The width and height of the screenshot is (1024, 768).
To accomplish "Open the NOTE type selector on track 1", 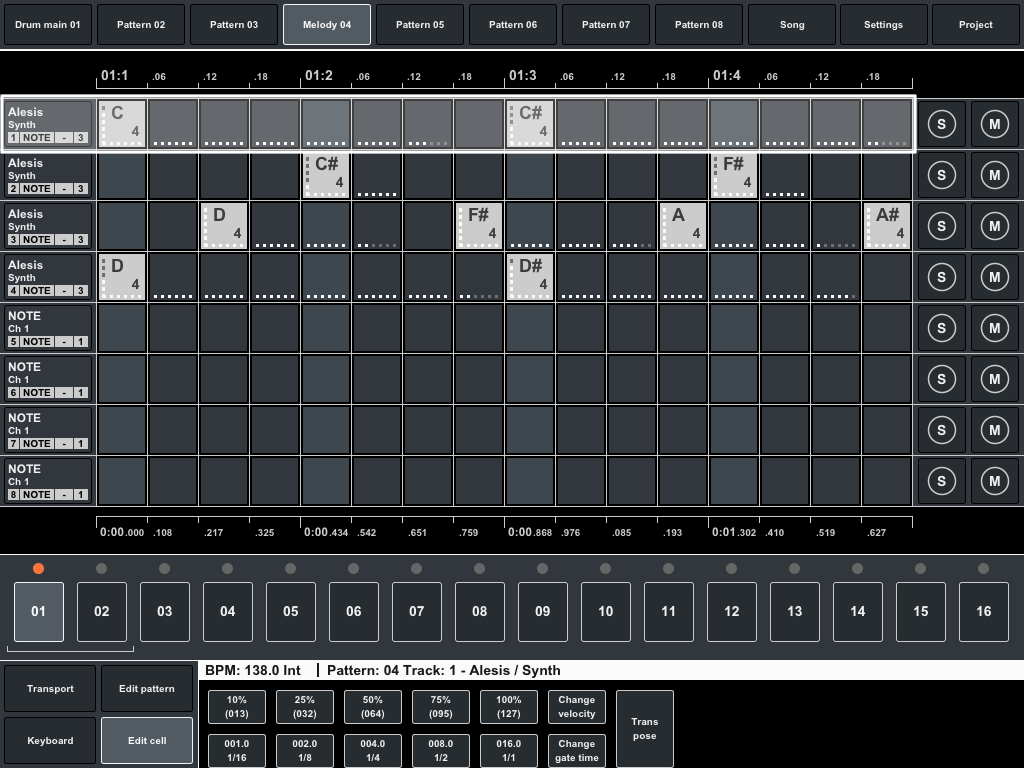I will (x=35, y=137).
